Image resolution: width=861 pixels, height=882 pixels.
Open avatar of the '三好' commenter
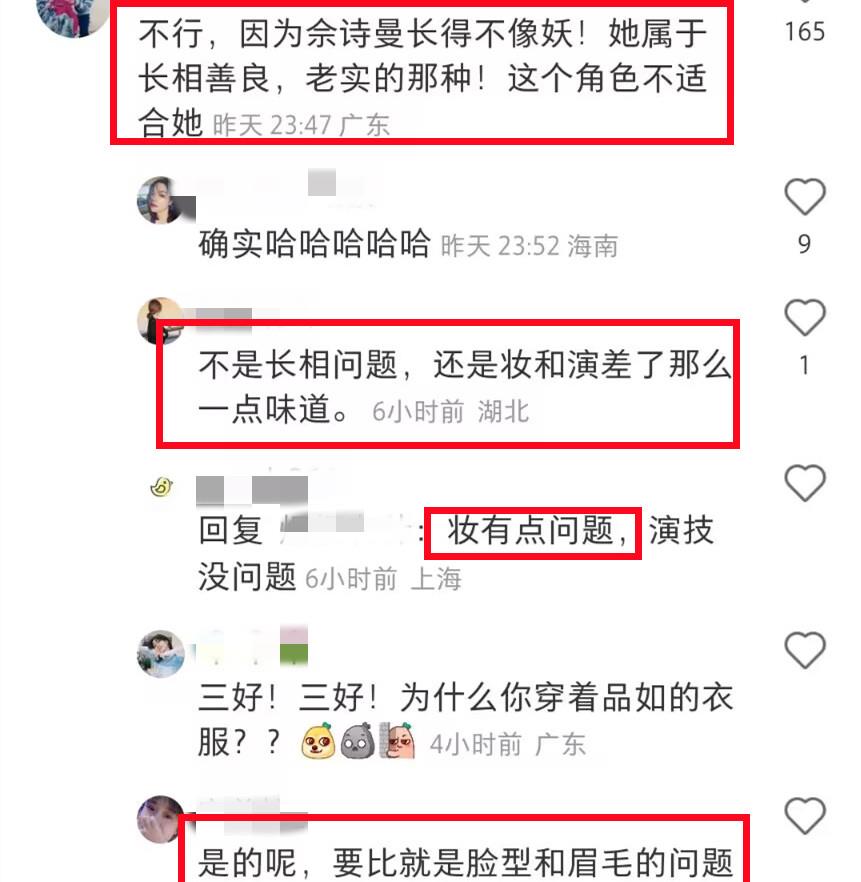click(x=161, y=654)
